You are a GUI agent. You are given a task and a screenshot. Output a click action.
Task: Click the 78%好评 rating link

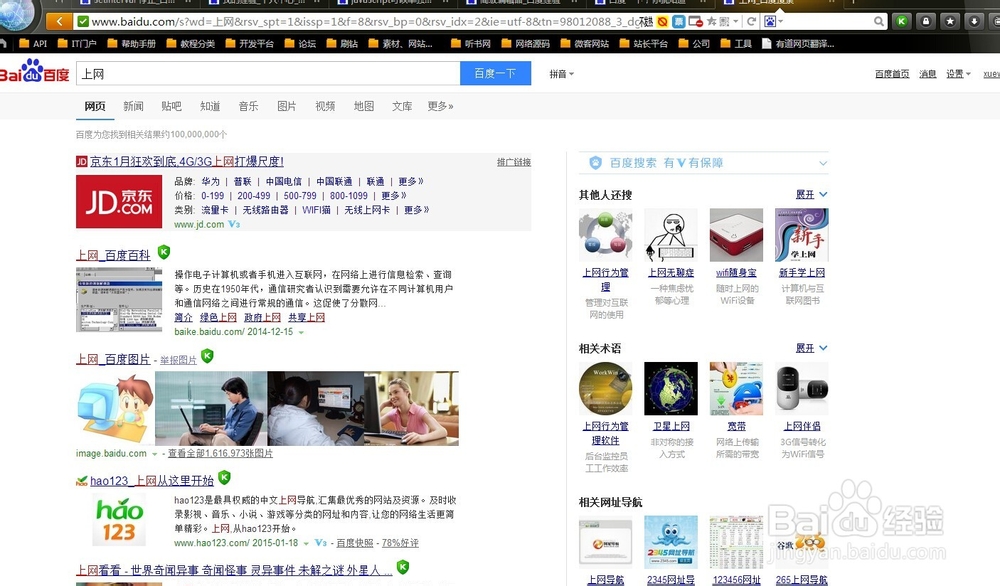pyautogui.click(x=400, y=543)
